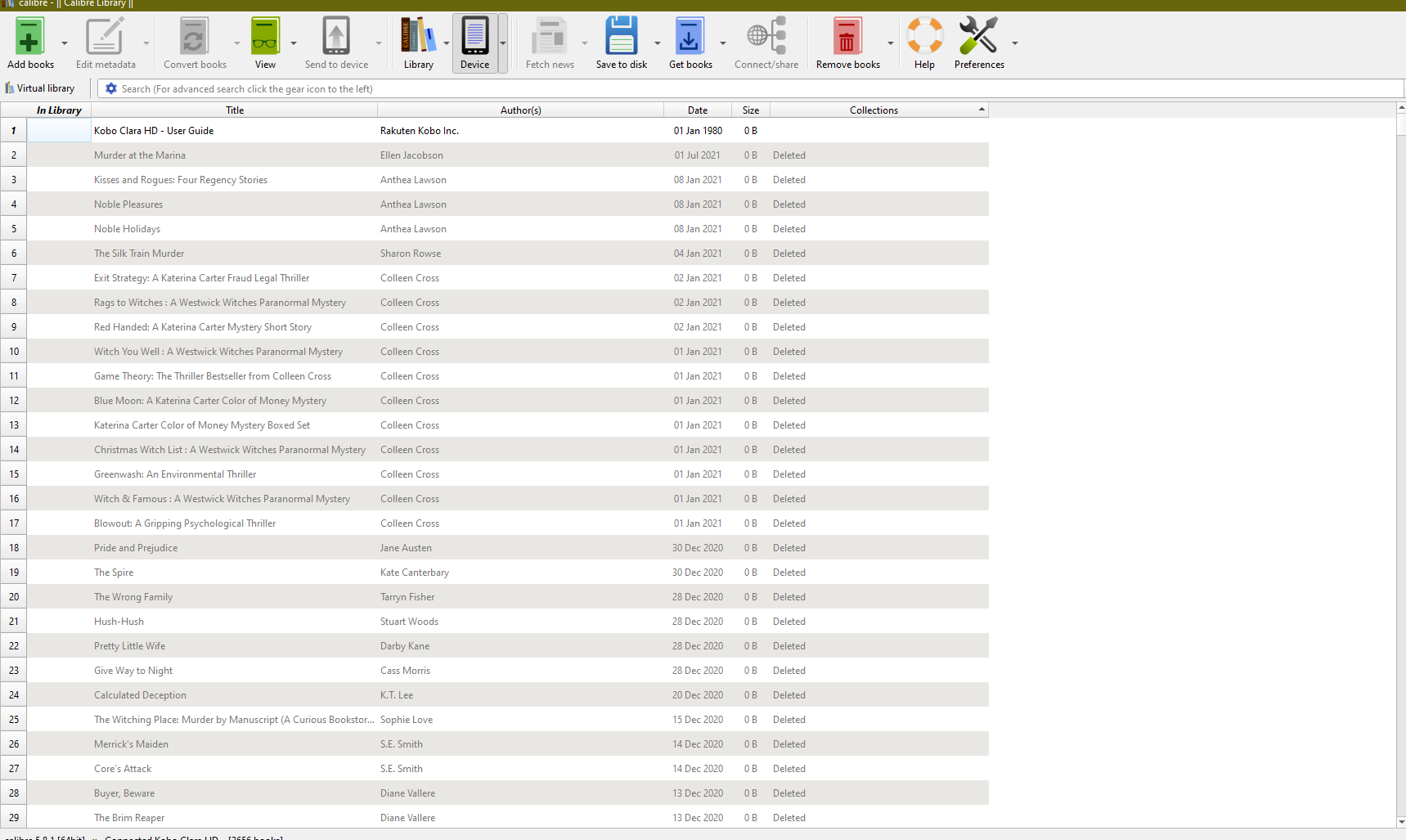Click the author Darby Kane
The height and width of the screenshot is (840, 1406).
pos(405,646)
